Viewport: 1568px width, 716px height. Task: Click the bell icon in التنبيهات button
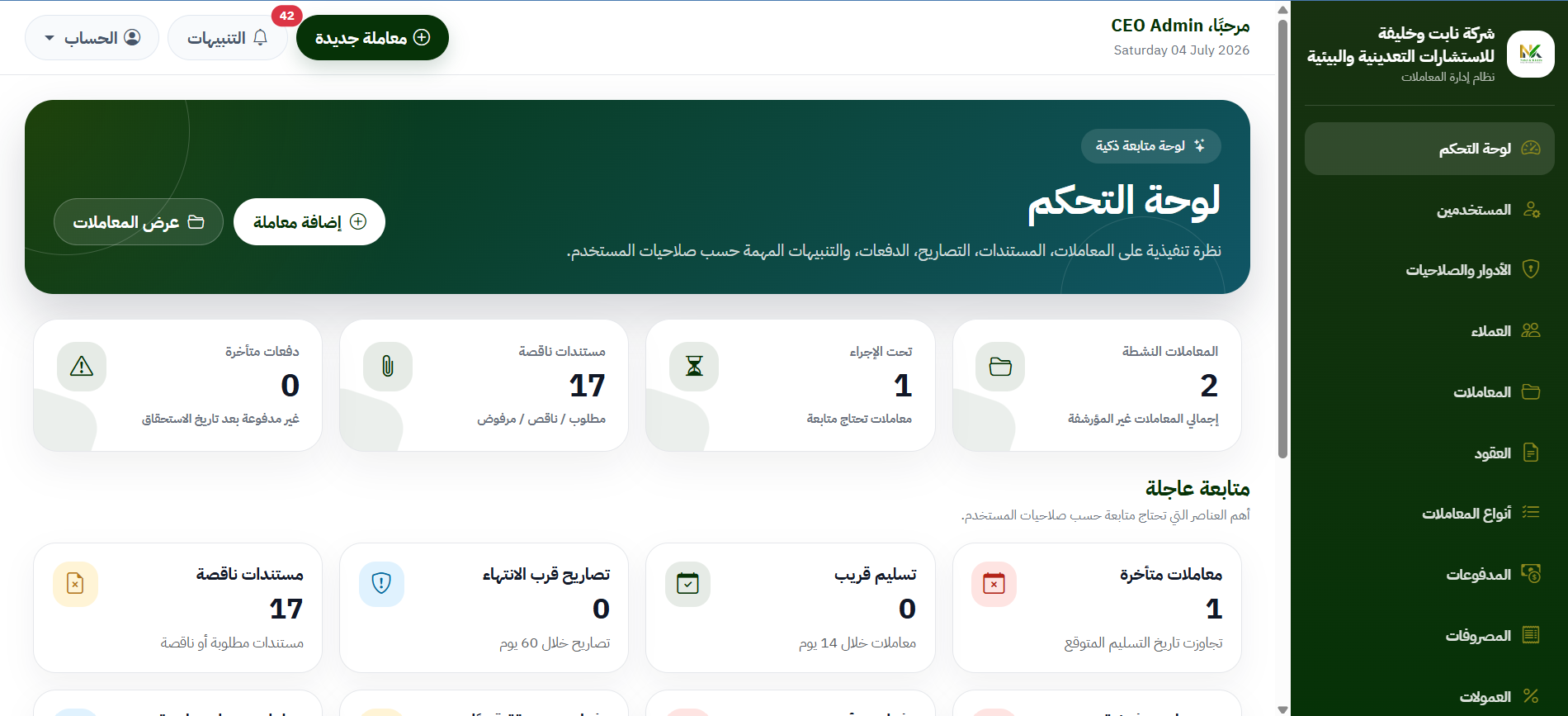click(x=261, y=37)
